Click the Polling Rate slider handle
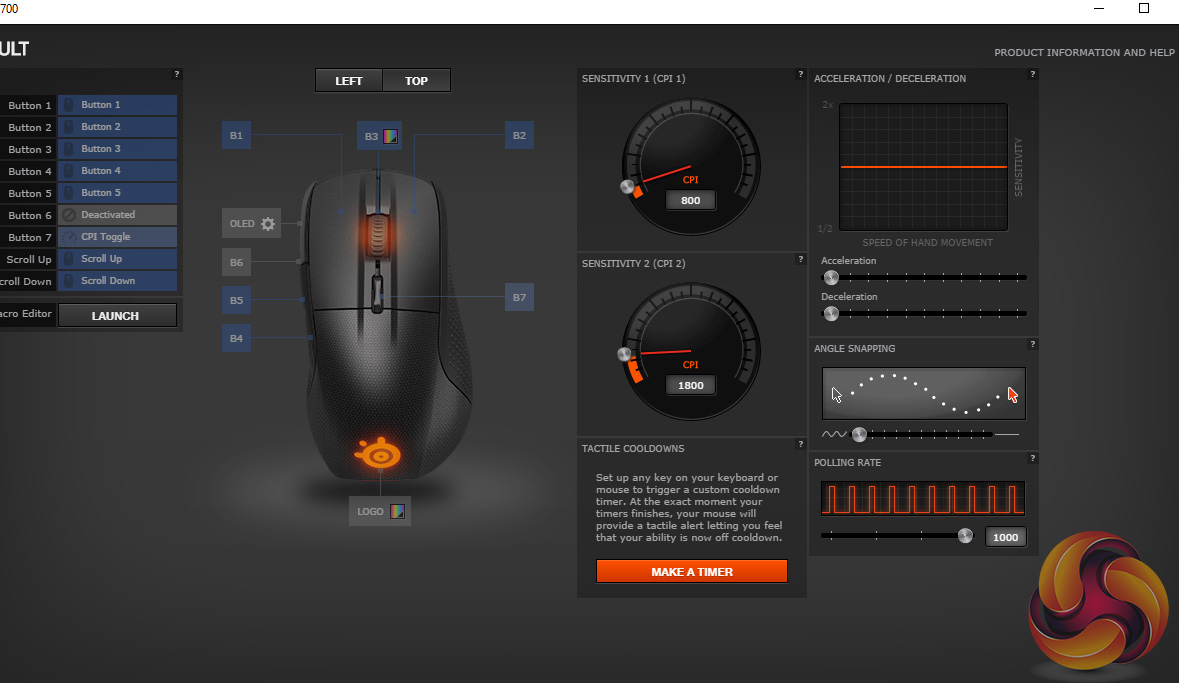Image resolution: width=1179 pixels, height=683 pixels. [965, 536]
